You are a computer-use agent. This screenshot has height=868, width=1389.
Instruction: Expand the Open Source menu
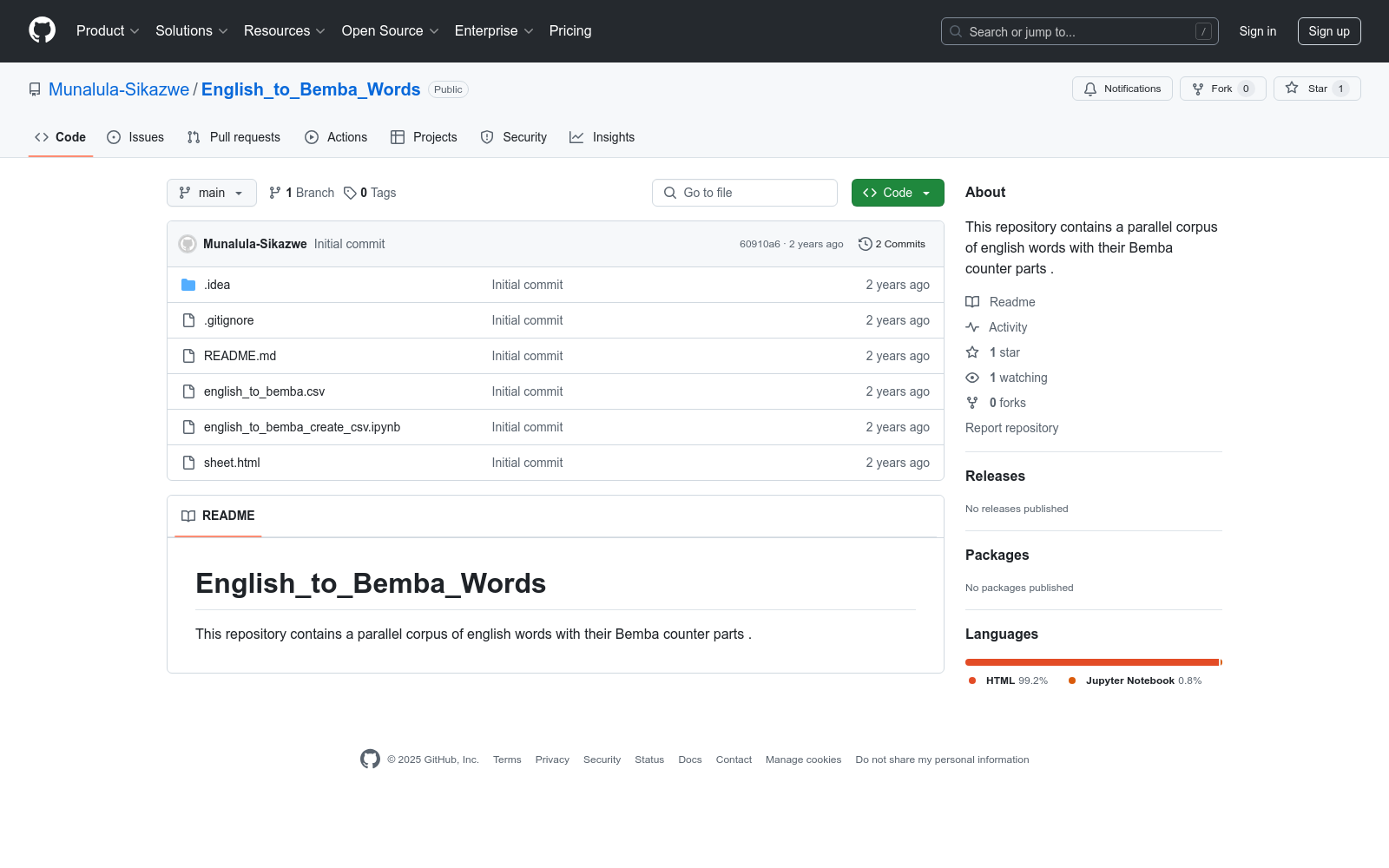click(391, 31)
